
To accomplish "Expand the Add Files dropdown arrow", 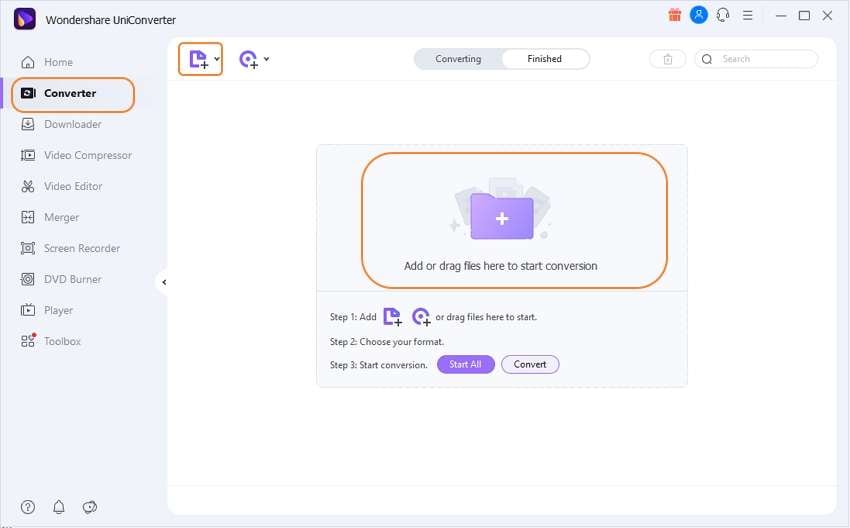I will point(217,59).
